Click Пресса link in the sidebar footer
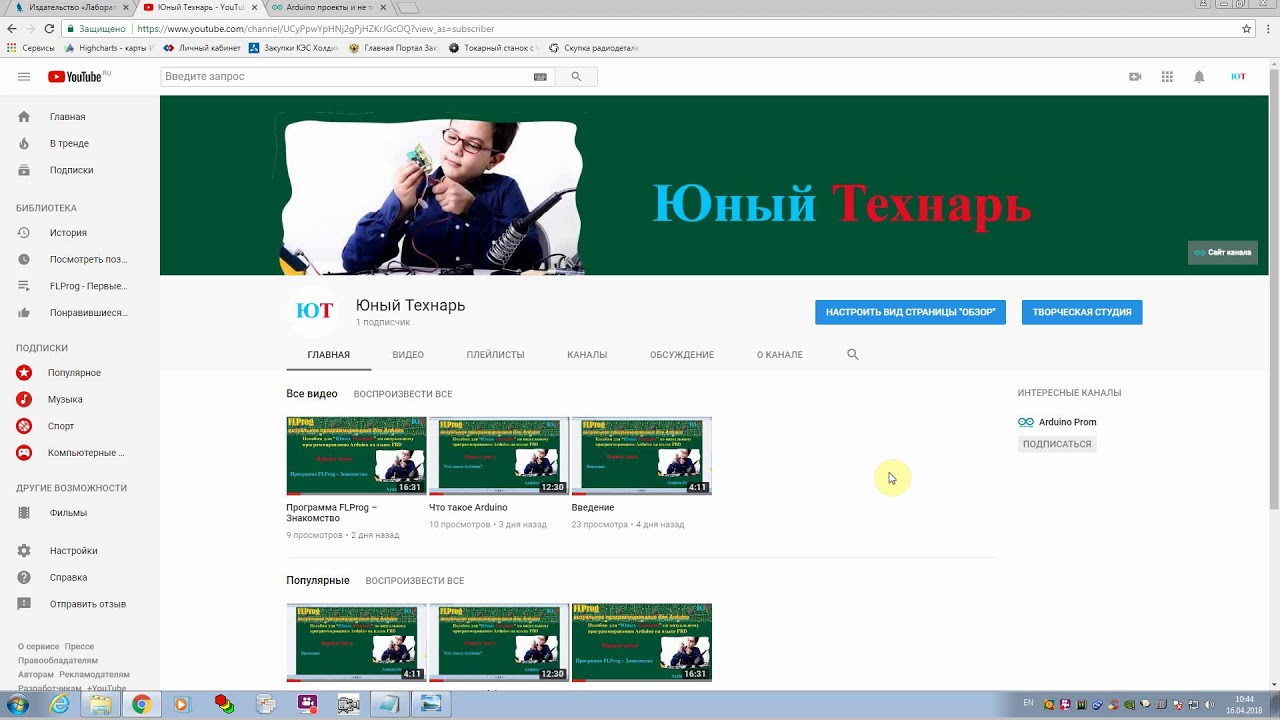Viewport: 1280px width, 720px height. coord(79,647)
